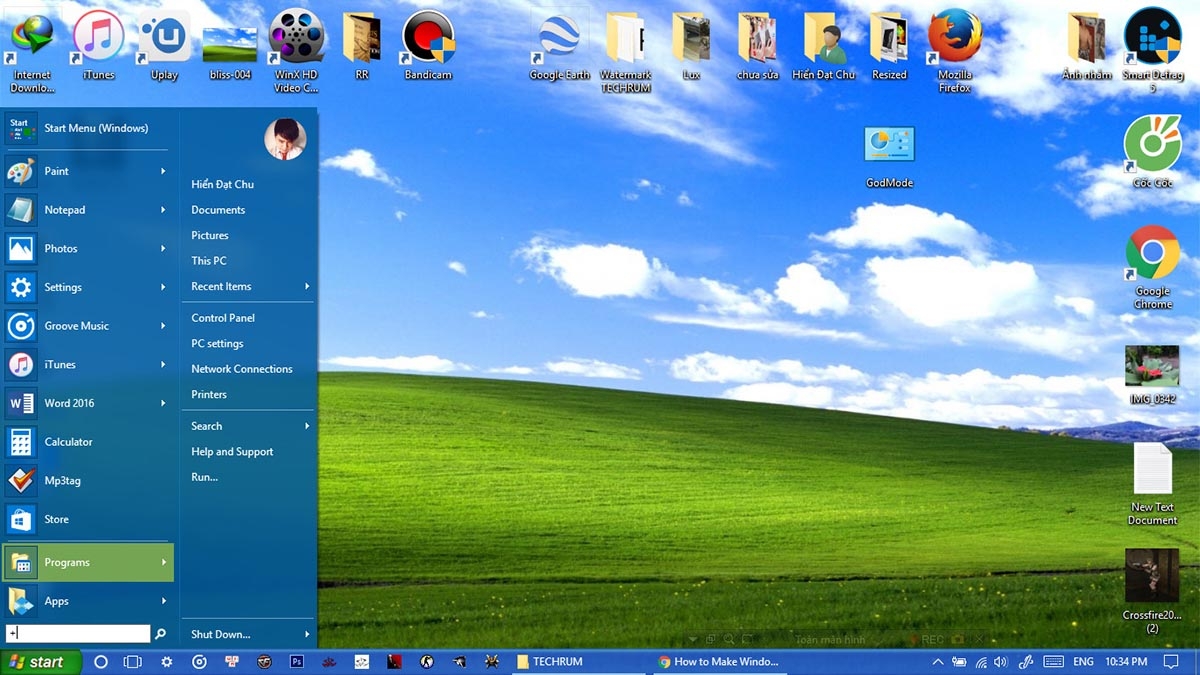Open the Programs menu entry

pyautogui.click(x=88, y=562)
